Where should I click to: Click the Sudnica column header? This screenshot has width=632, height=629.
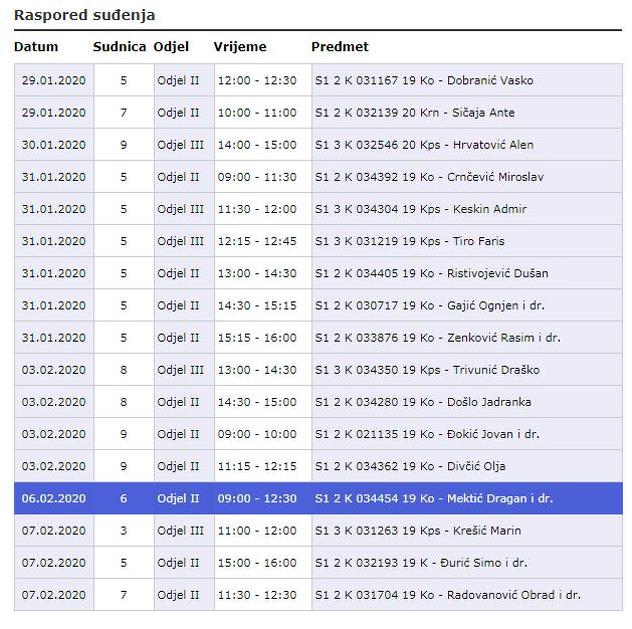coord(119,47)
